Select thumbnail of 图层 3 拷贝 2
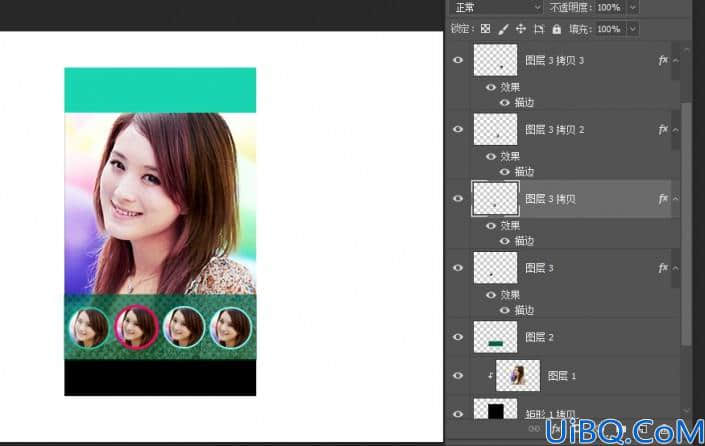This screenshot has height=446, width=705. [495, 129]
